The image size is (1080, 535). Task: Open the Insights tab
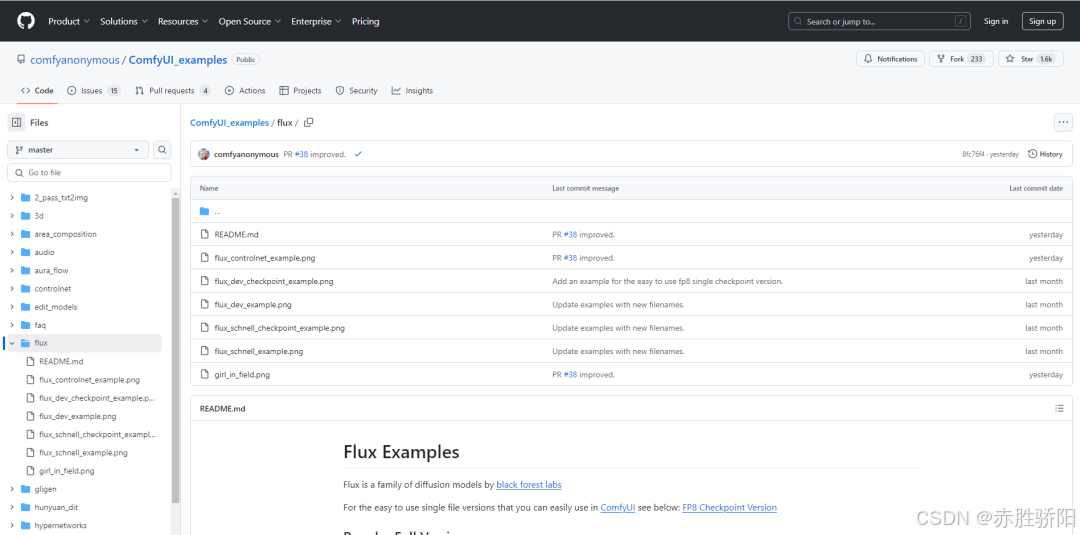click(x=413, y=90)
